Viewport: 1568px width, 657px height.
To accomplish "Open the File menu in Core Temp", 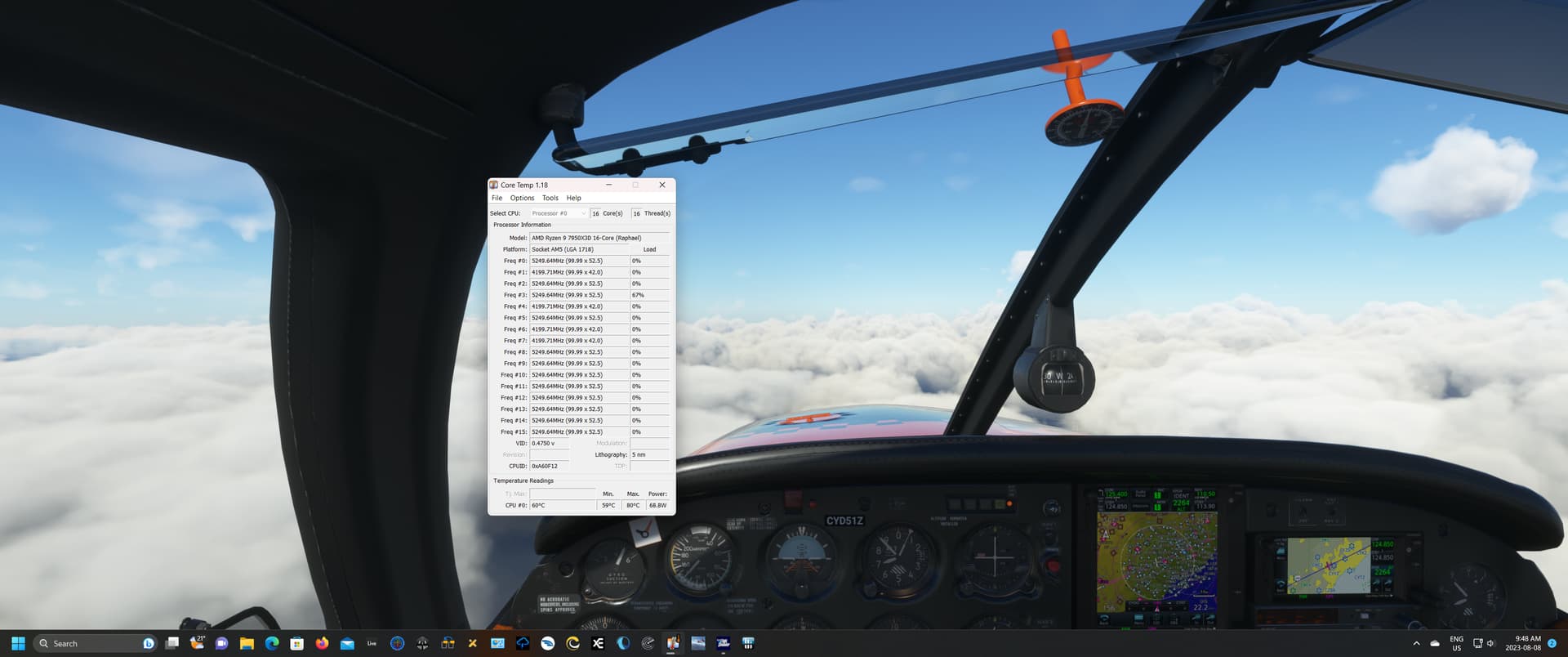I will (497, 198).
